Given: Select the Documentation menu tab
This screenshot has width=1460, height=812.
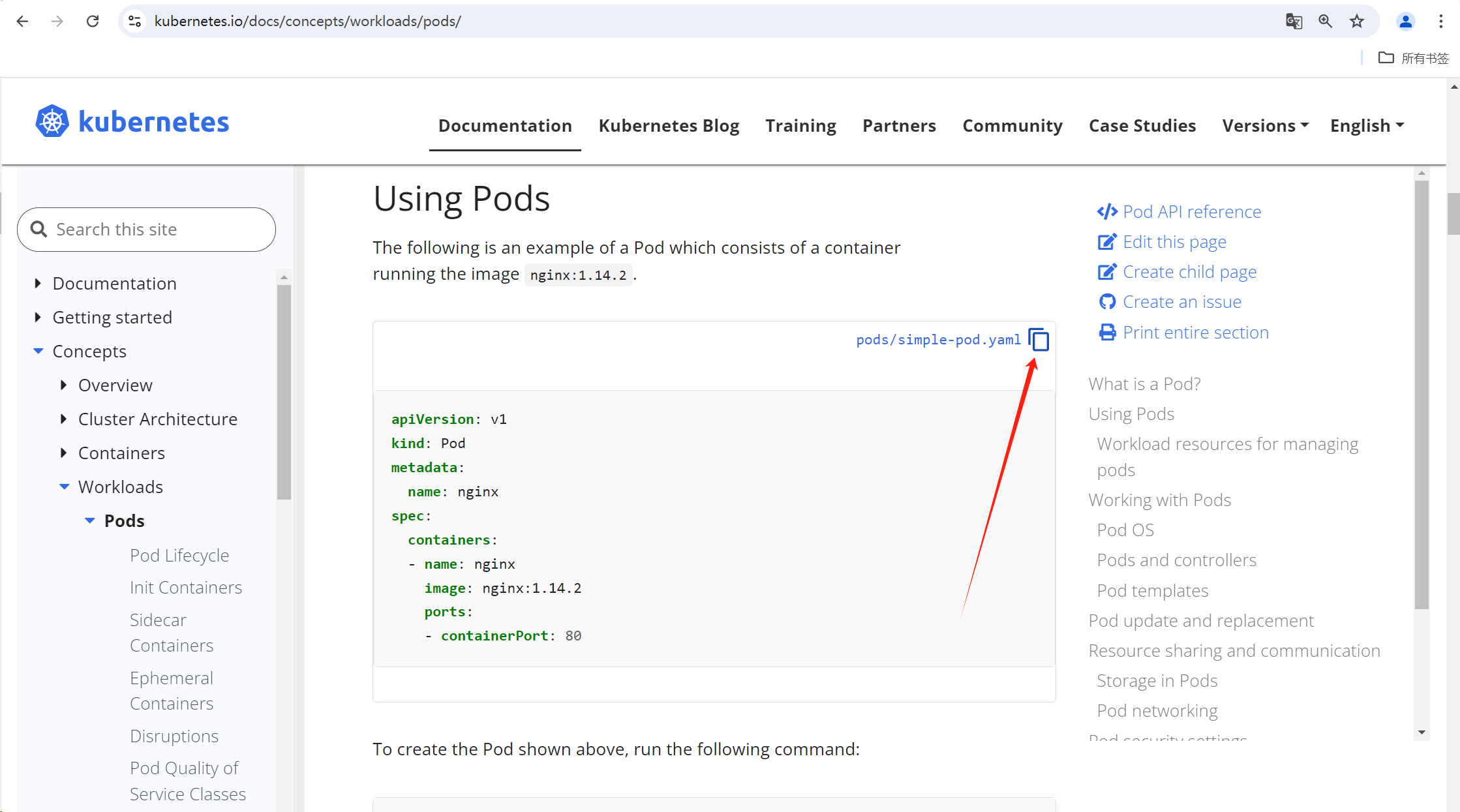Looking at the screenshot, I should (x=505, y=125).
